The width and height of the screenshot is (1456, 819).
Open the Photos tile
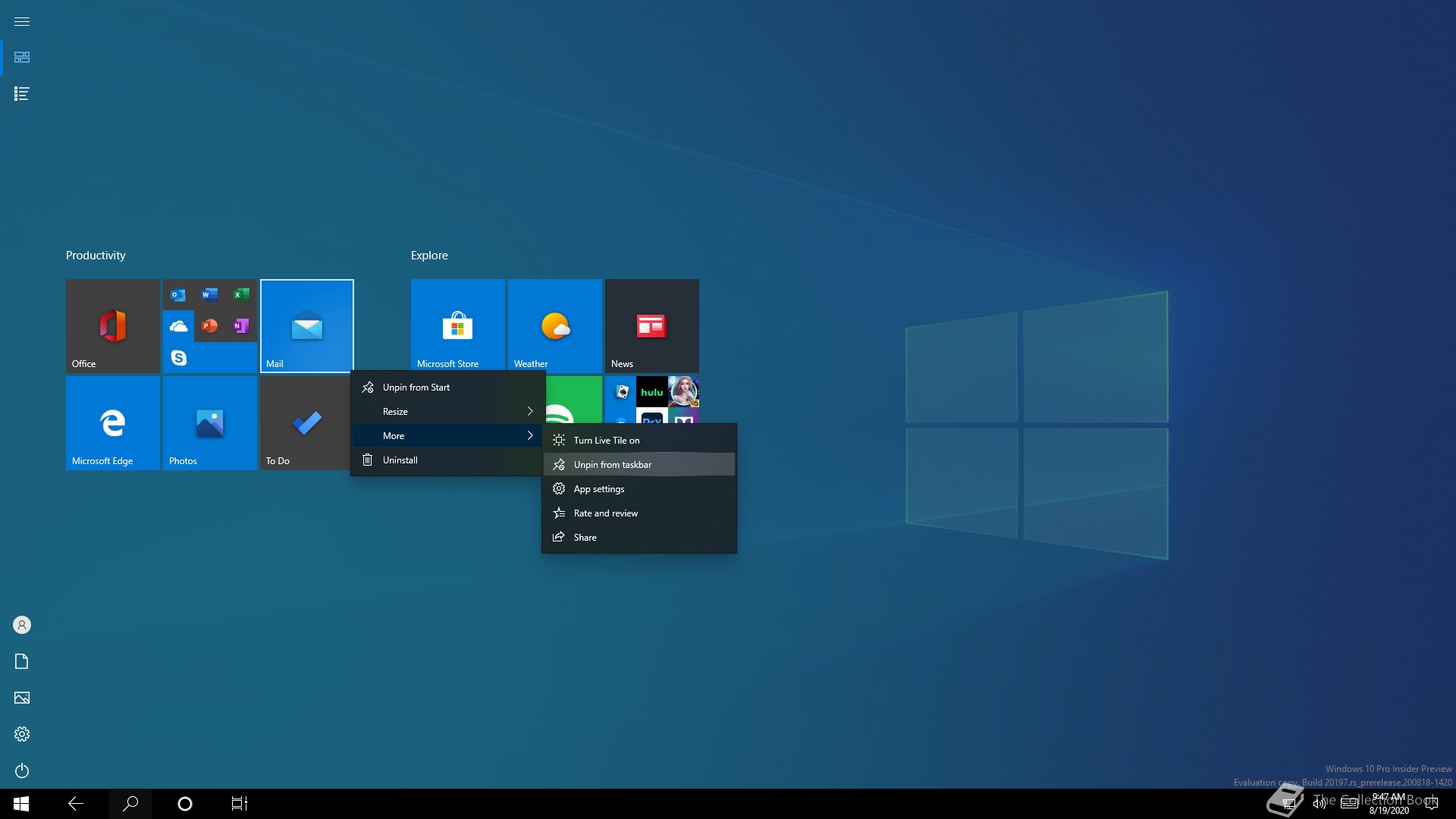click(x=209, y=422)
